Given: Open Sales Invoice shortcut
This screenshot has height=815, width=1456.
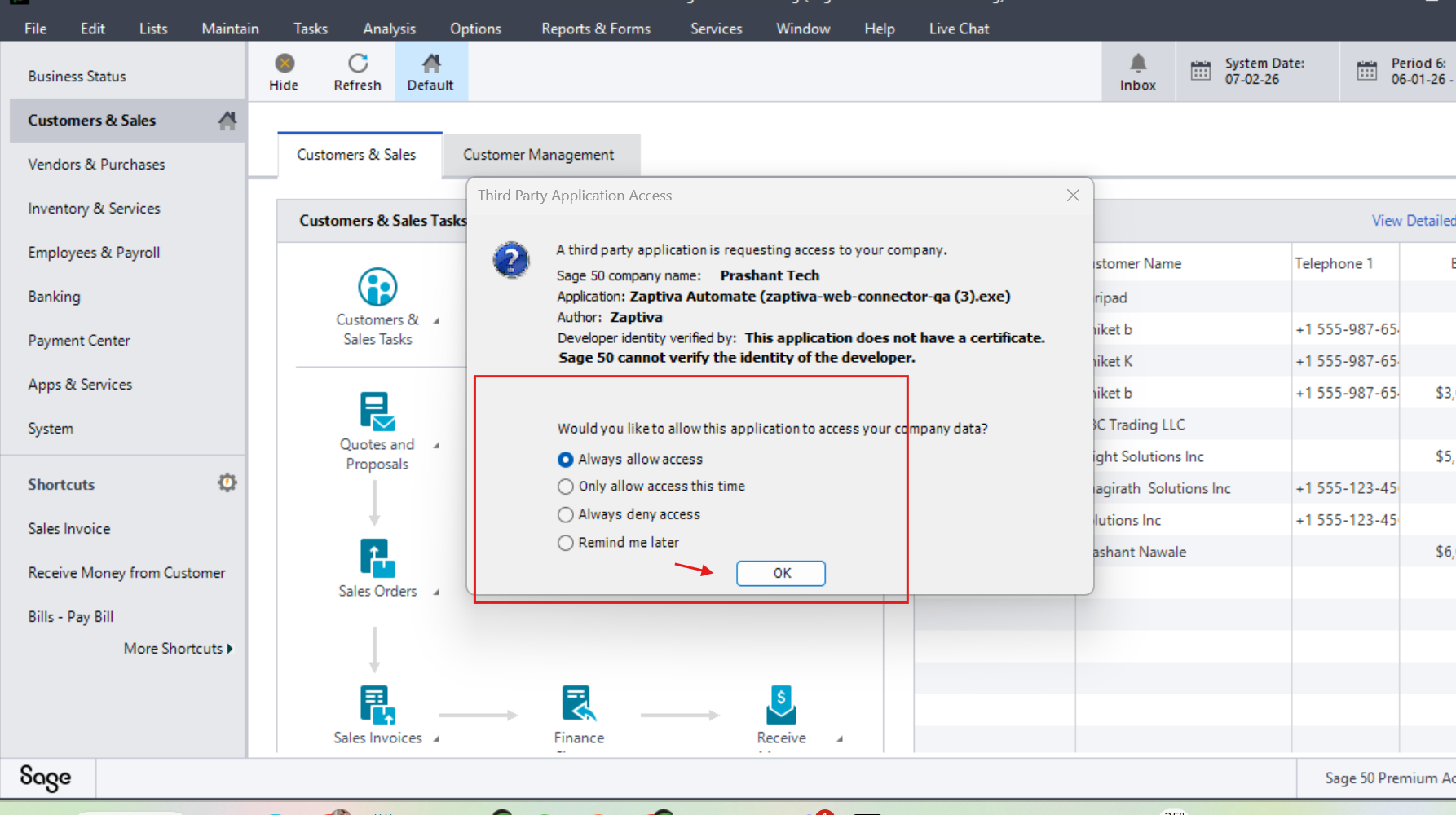Looking at the screenshot, I should [x=69, y=529].
